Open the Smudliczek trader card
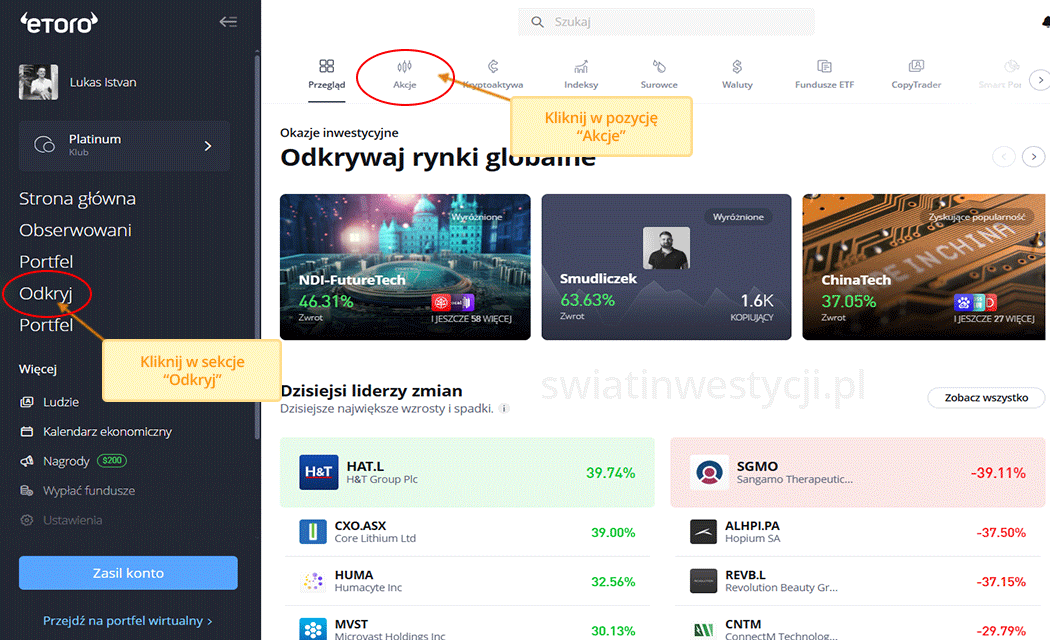1050x640 pixels. [x=666, y=267]
